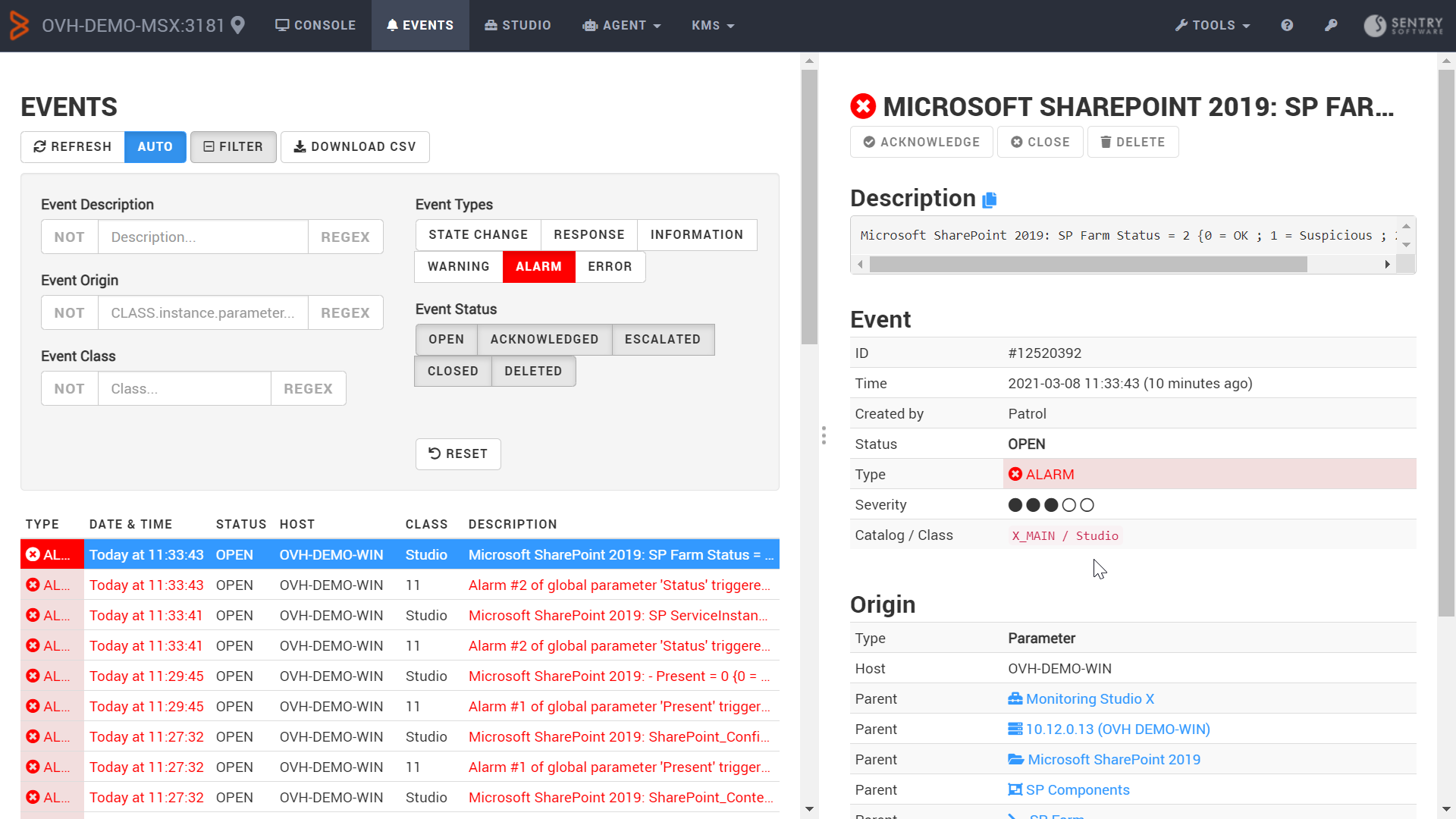
Task: Open the STUDIO tab
Action: (x=518, y=25)
